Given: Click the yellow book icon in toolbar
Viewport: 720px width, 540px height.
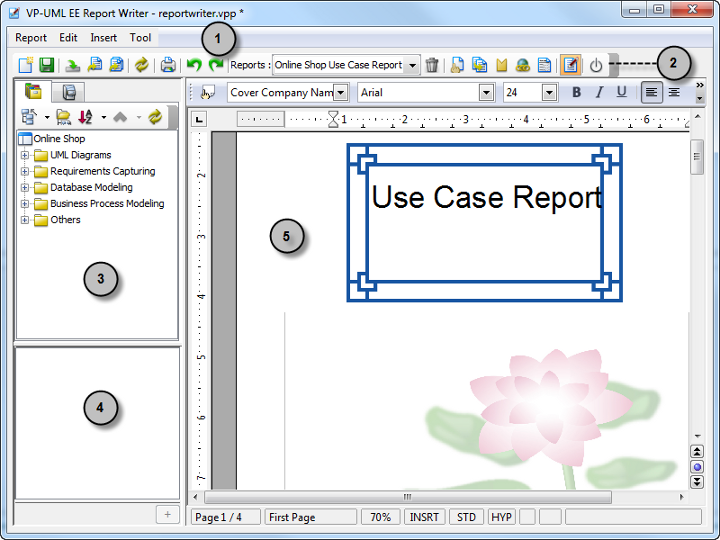Looking at the screenshot, I should pos(501,65).
